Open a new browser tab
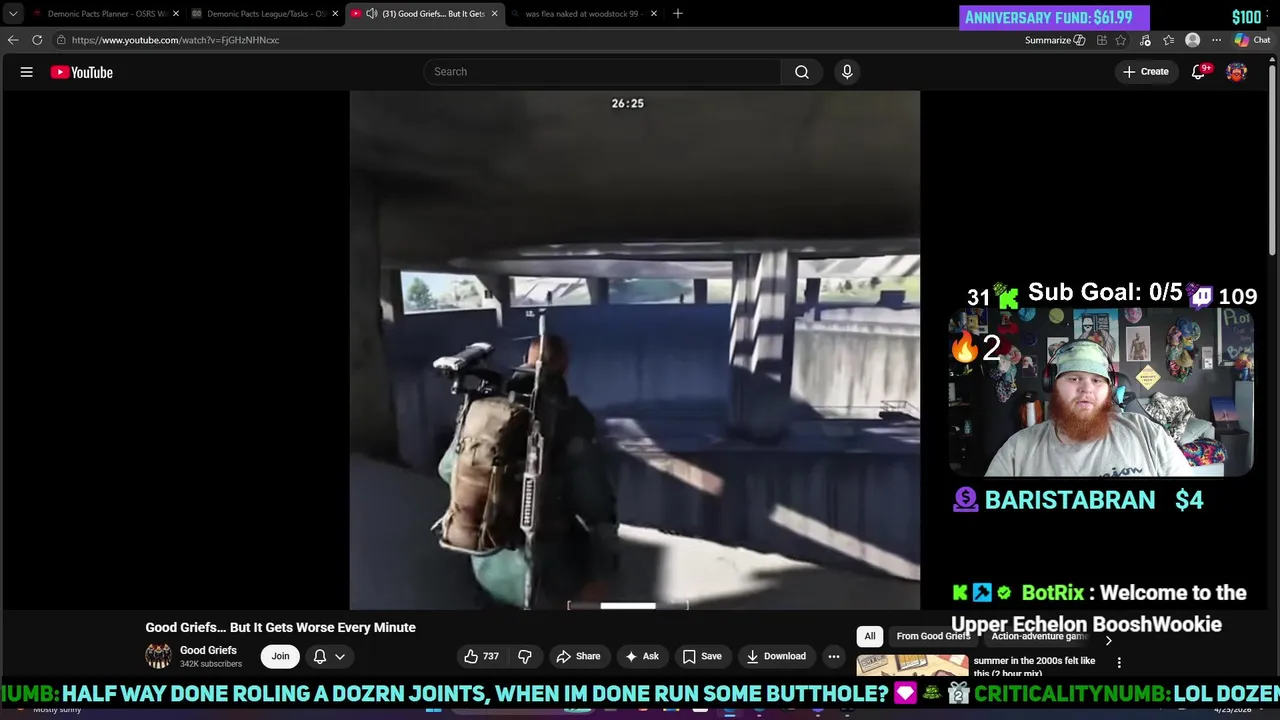1280x720 pixels. [678, 14]
